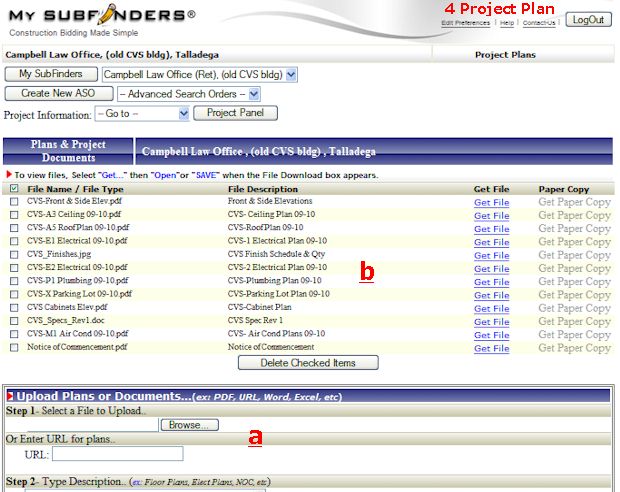Select the Notice of Commencement.pdf checkbox
This screenshot has width=620, height=492.
pyautogui.click(x=14, y=348)
